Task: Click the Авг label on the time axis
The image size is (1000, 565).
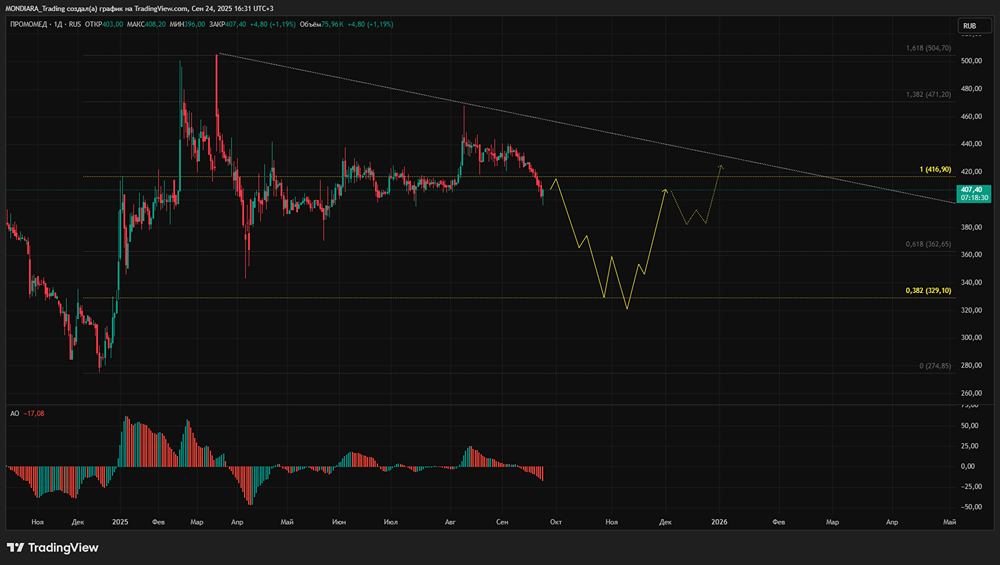Action: 450,522
